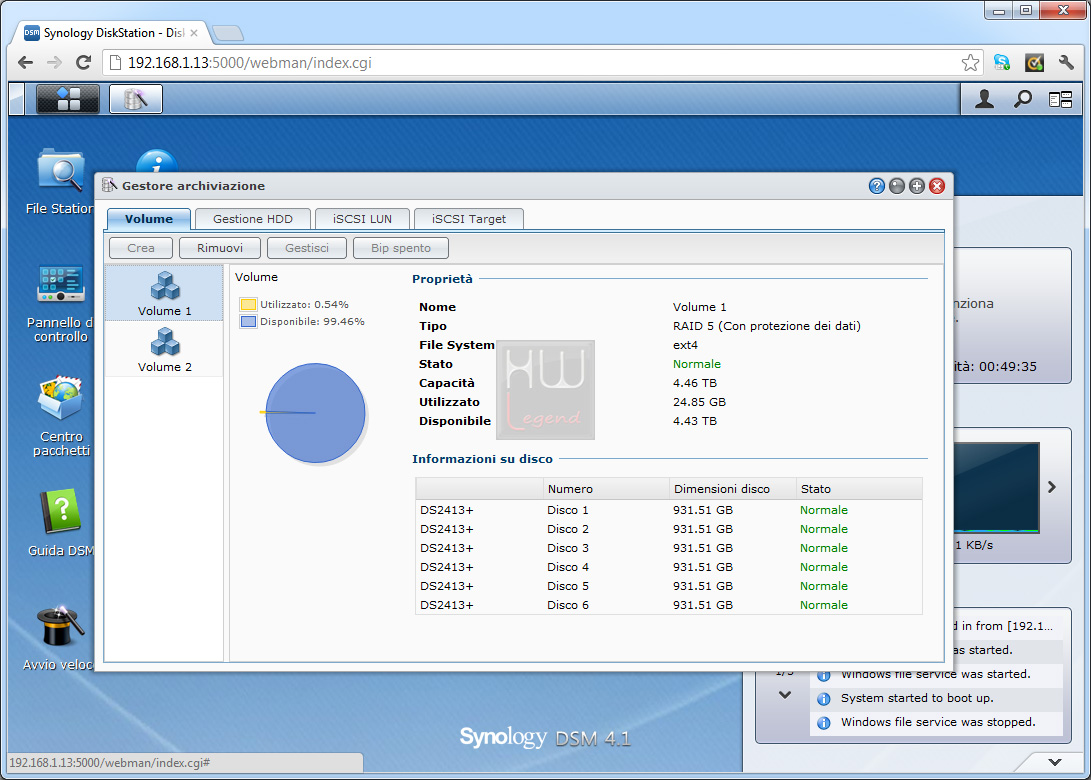Switch to Volume tab
The width and height of the screenshot is (1091, 780).
tap(149, 218)
